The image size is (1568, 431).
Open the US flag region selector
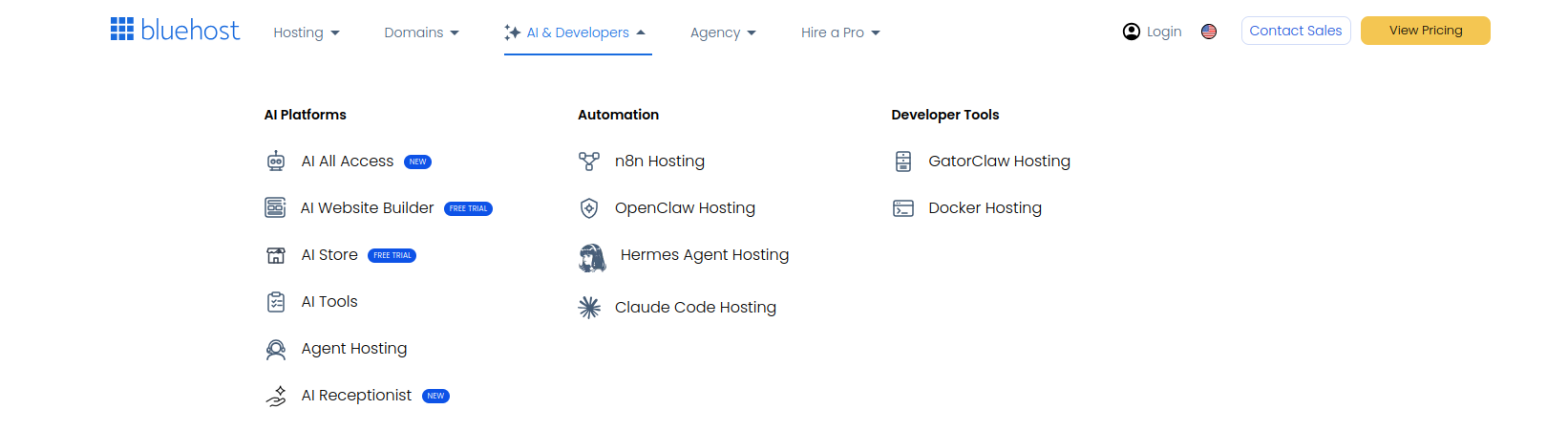[x=1209, y=32]
